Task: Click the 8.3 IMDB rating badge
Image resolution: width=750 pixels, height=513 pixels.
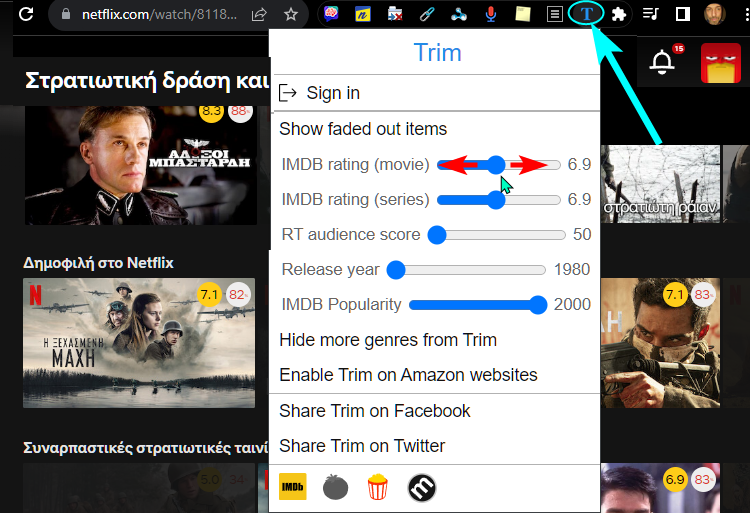Action: tap(211, 112)
